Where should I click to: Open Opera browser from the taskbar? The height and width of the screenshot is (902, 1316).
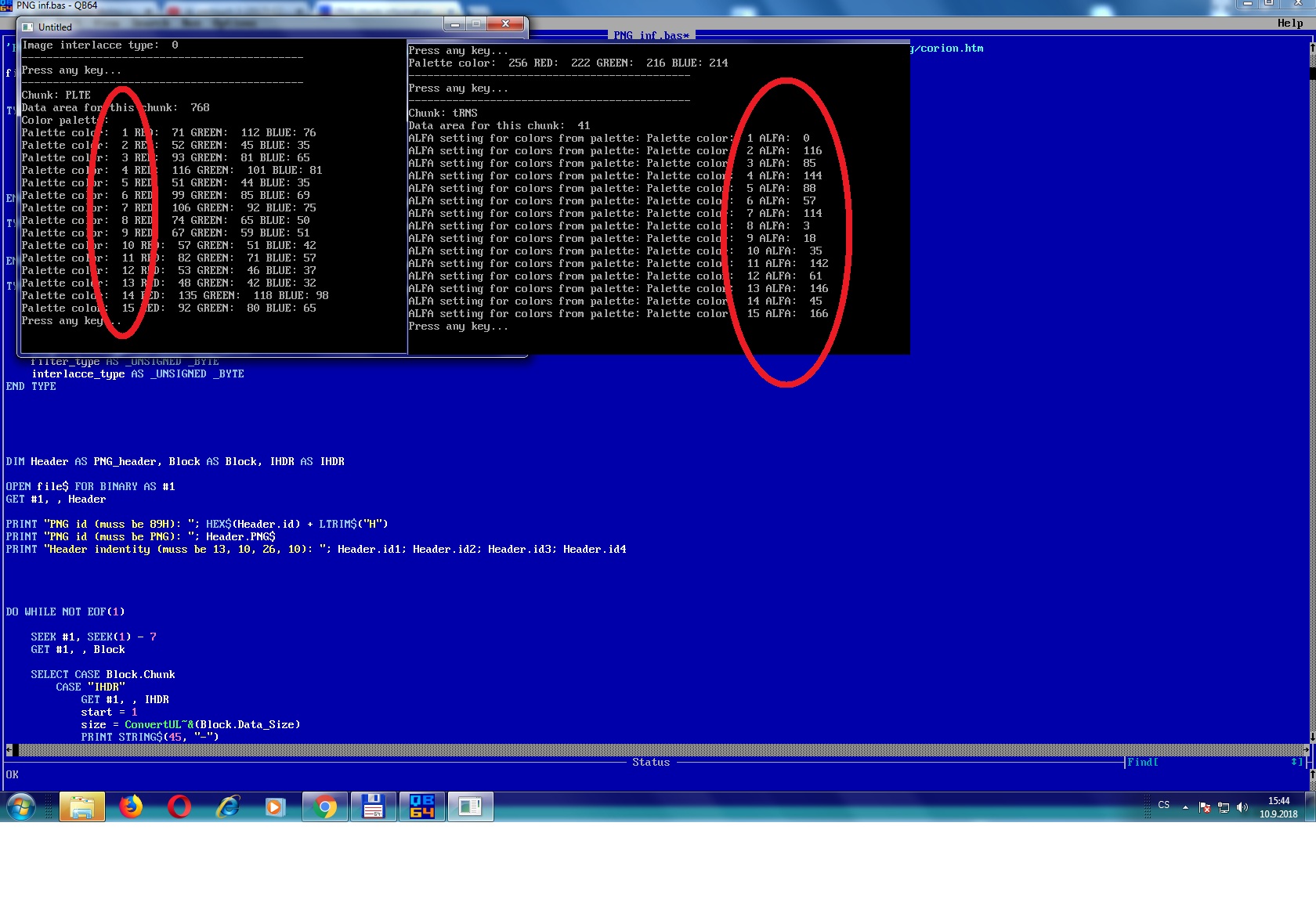(x=179, y=806)
